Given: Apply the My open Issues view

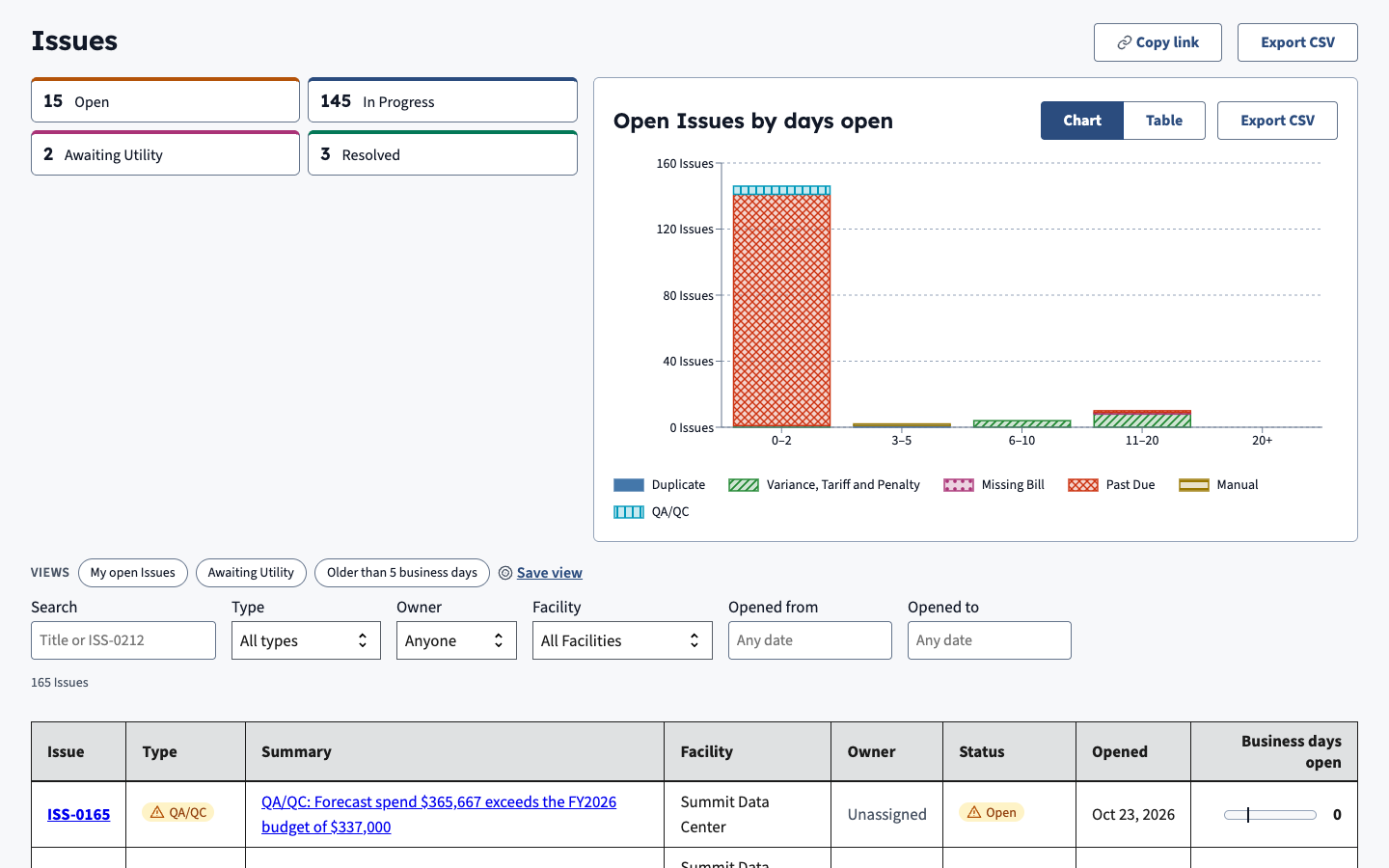Looking at the screenshot, I should 133,573.
